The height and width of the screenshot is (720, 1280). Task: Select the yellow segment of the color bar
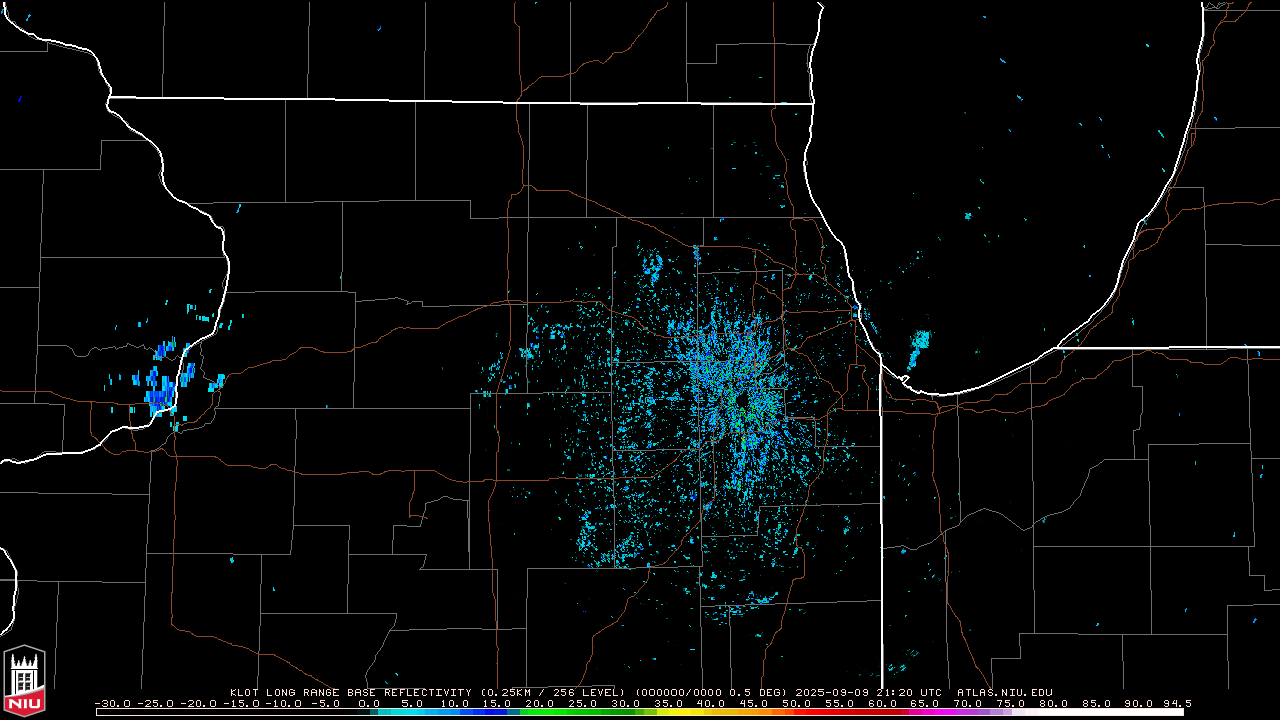pyautogui.click(x=685, y=712)
